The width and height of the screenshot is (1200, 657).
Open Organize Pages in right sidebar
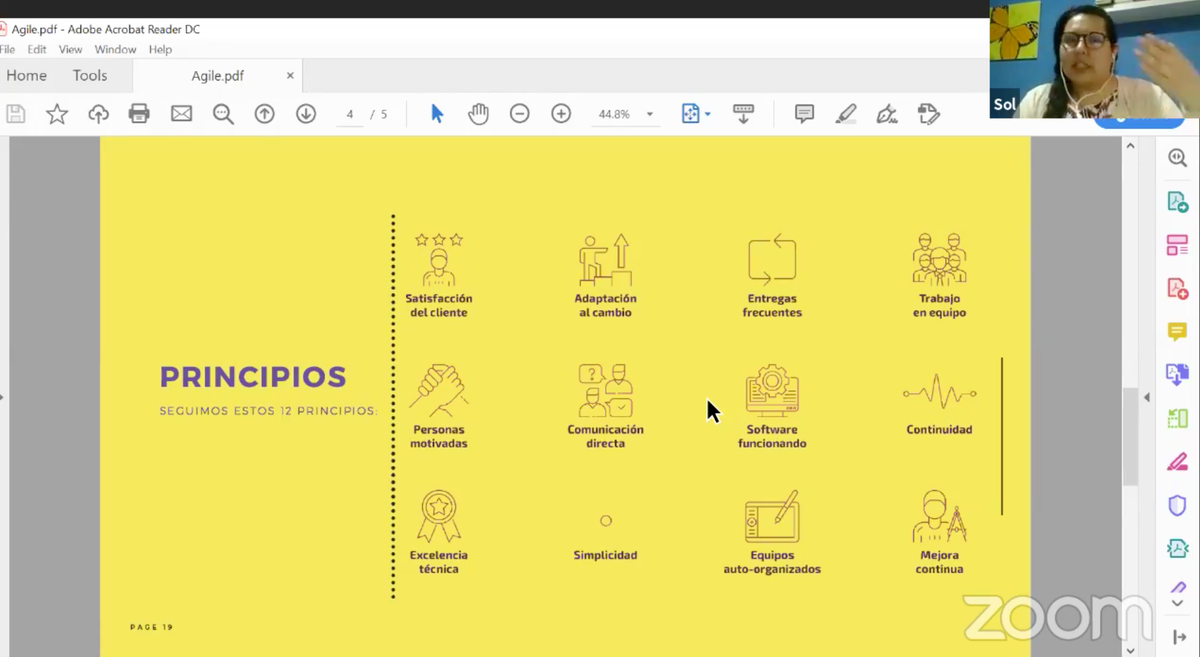pyautogui.click(x=1178, y=245)
